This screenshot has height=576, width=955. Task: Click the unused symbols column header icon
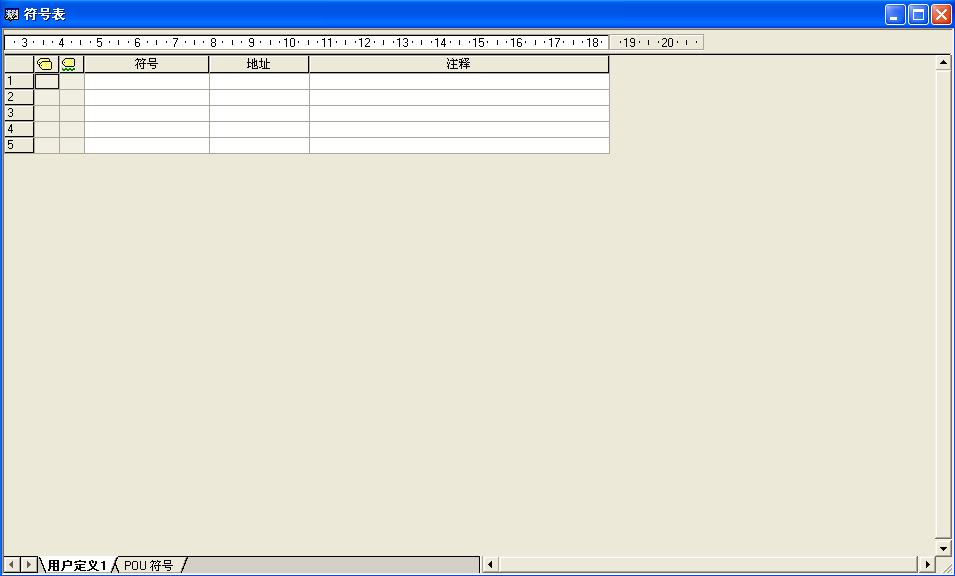[x=70, y=64]
